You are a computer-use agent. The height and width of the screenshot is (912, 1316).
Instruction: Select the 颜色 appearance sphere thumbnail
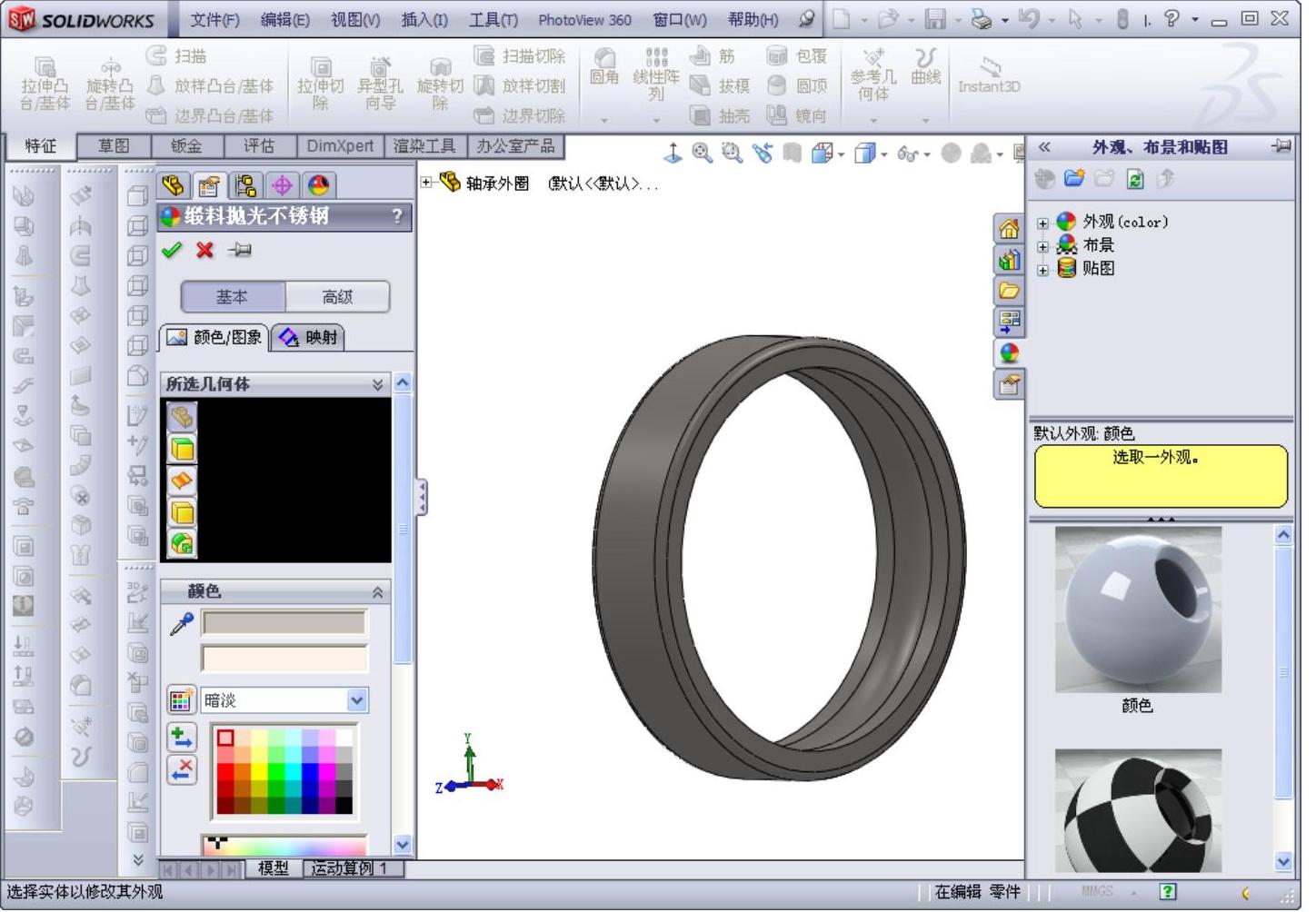tap(1138, 610)
